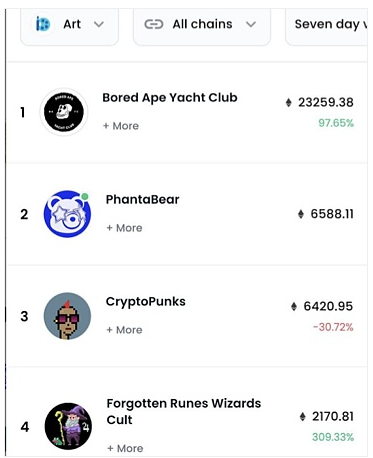Expand the All chains dropdown

(x=202, y=25)
